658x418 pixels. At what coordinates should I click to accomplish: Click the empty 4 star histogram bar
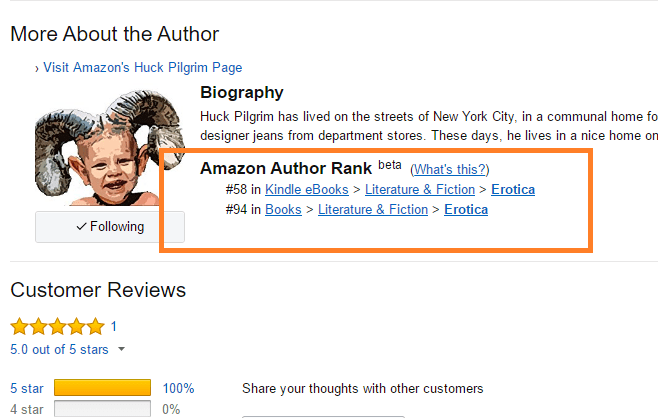tap(102, 409)
